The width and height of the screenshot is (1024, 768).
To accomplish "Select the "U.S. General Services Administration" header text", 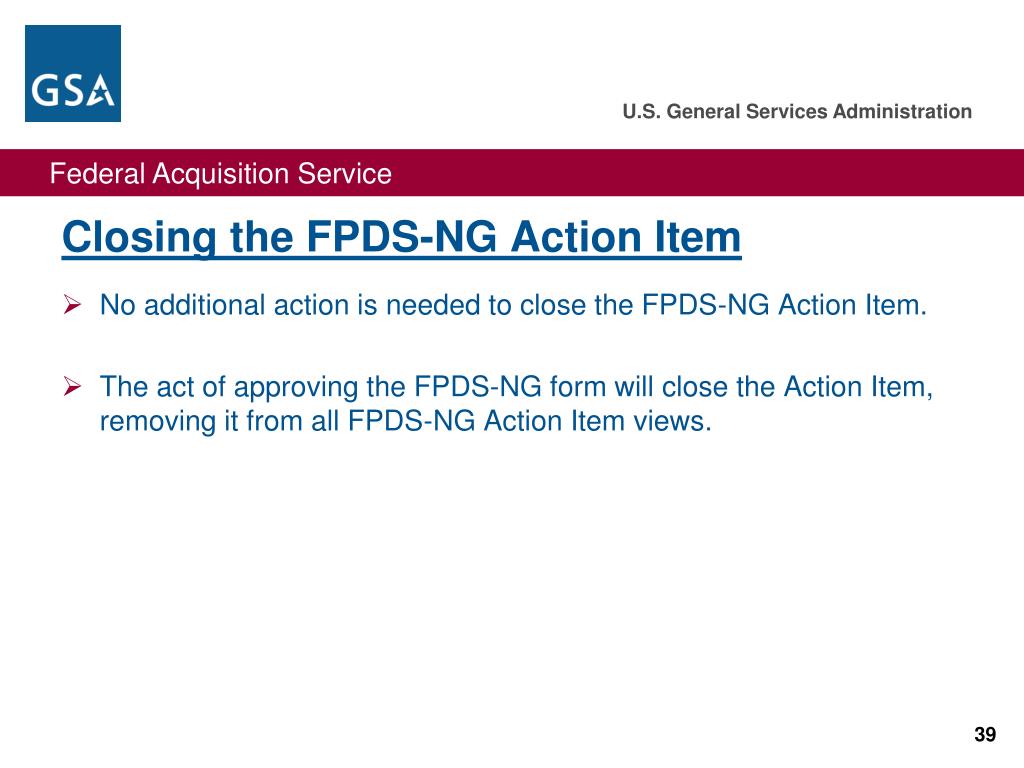I will (797, 111).
